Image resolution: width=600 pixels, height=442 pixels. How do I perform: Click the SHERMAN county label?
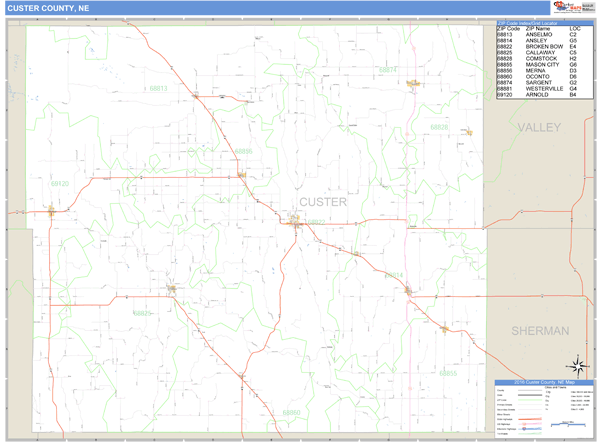(539, 330)
